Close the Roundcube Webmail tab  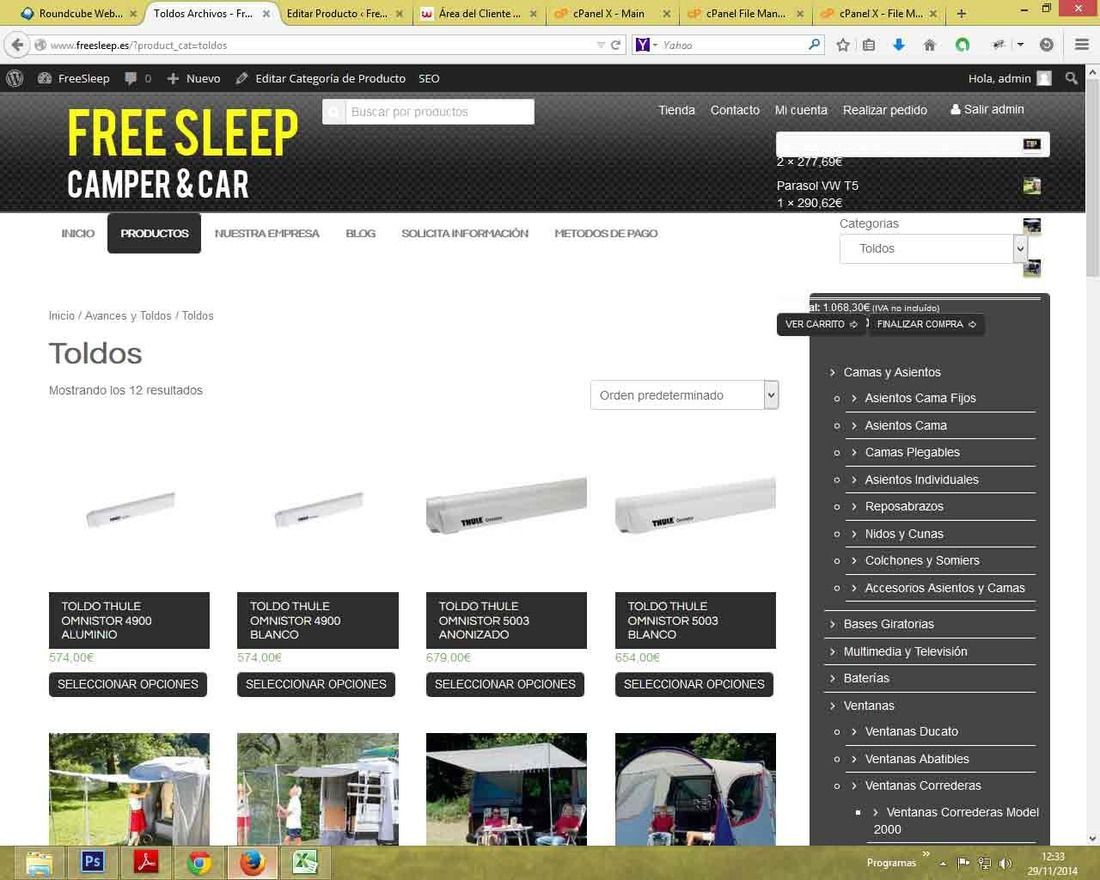tap(133, 13)
